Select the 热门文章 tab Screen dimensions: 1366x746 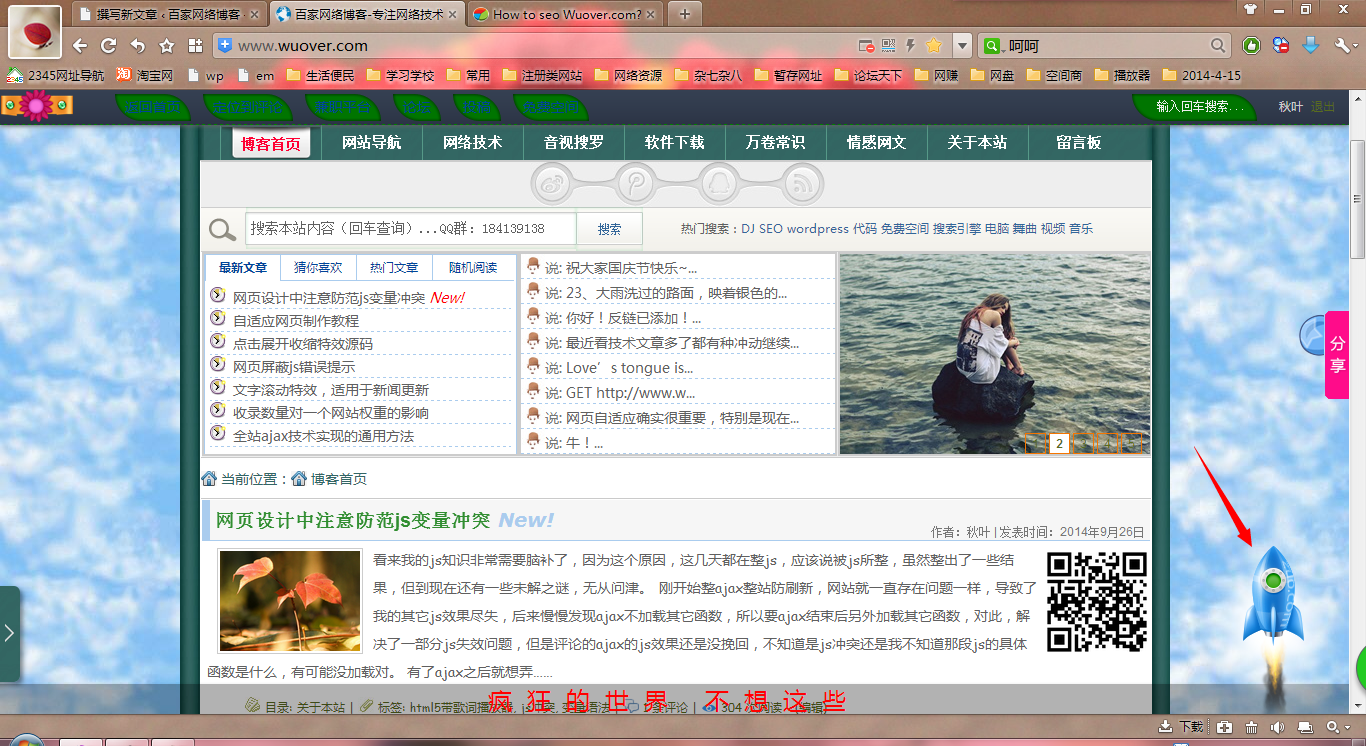click(x=393, y=267)
